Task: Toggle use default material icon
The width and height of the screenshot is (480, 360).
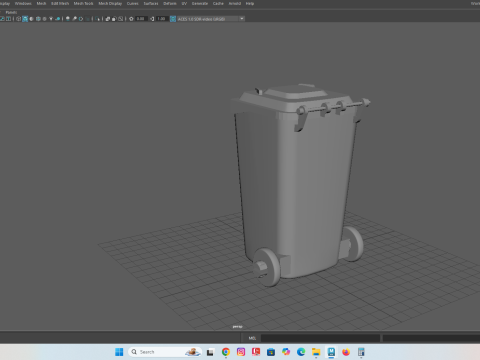Action: (31, 19)
